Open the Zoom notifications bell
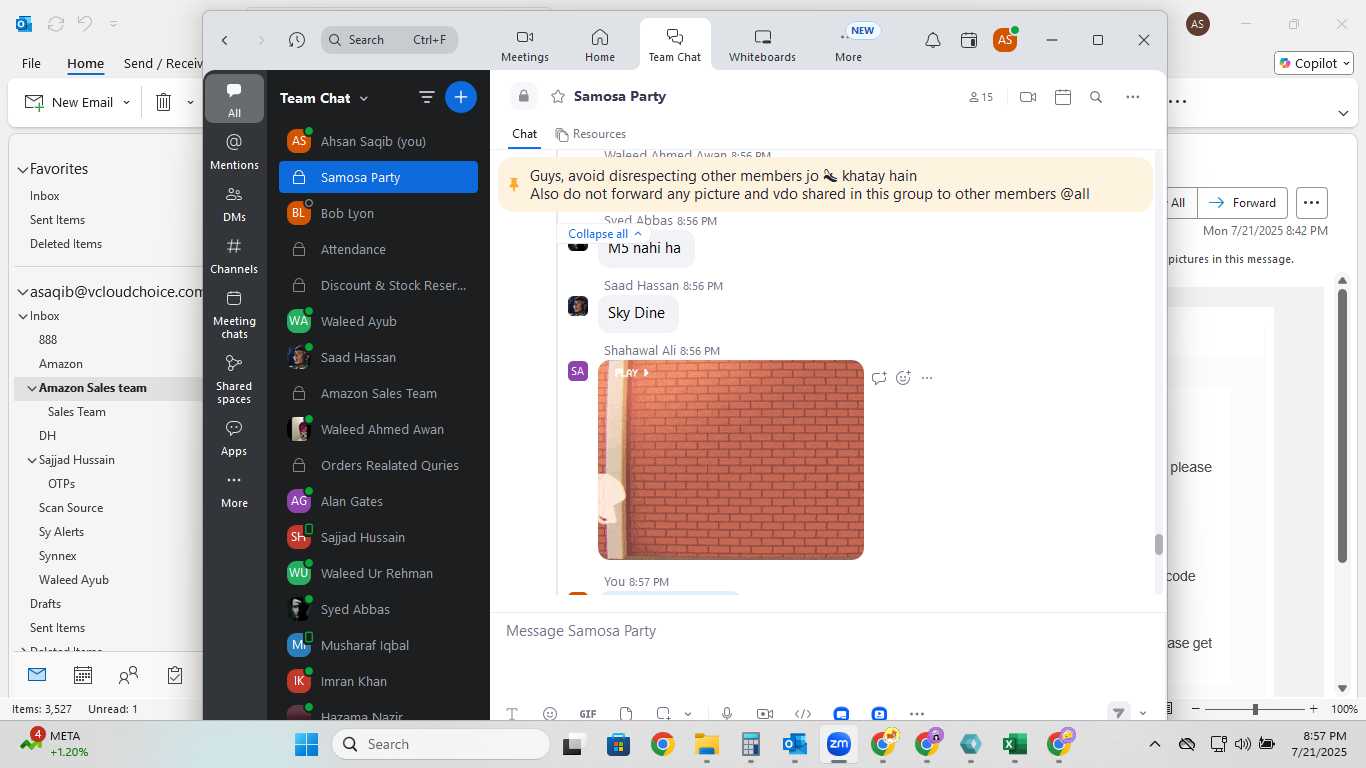 coord(932,40)
